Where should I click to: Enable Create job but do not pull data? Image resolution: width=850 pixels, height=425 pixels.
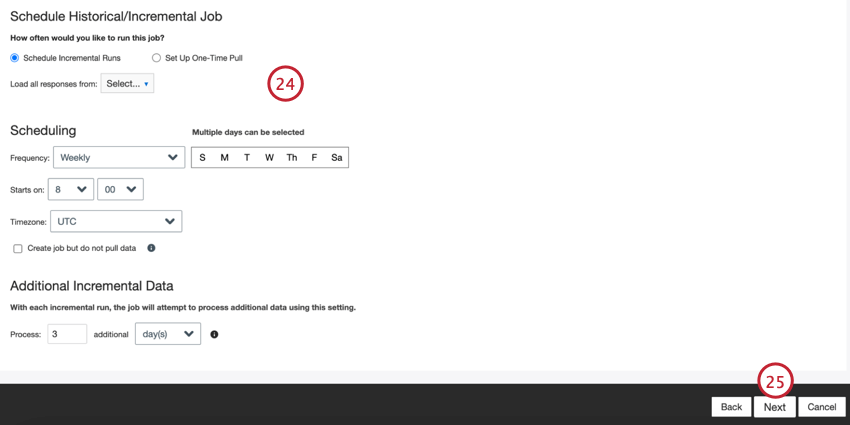click(18, 248)
